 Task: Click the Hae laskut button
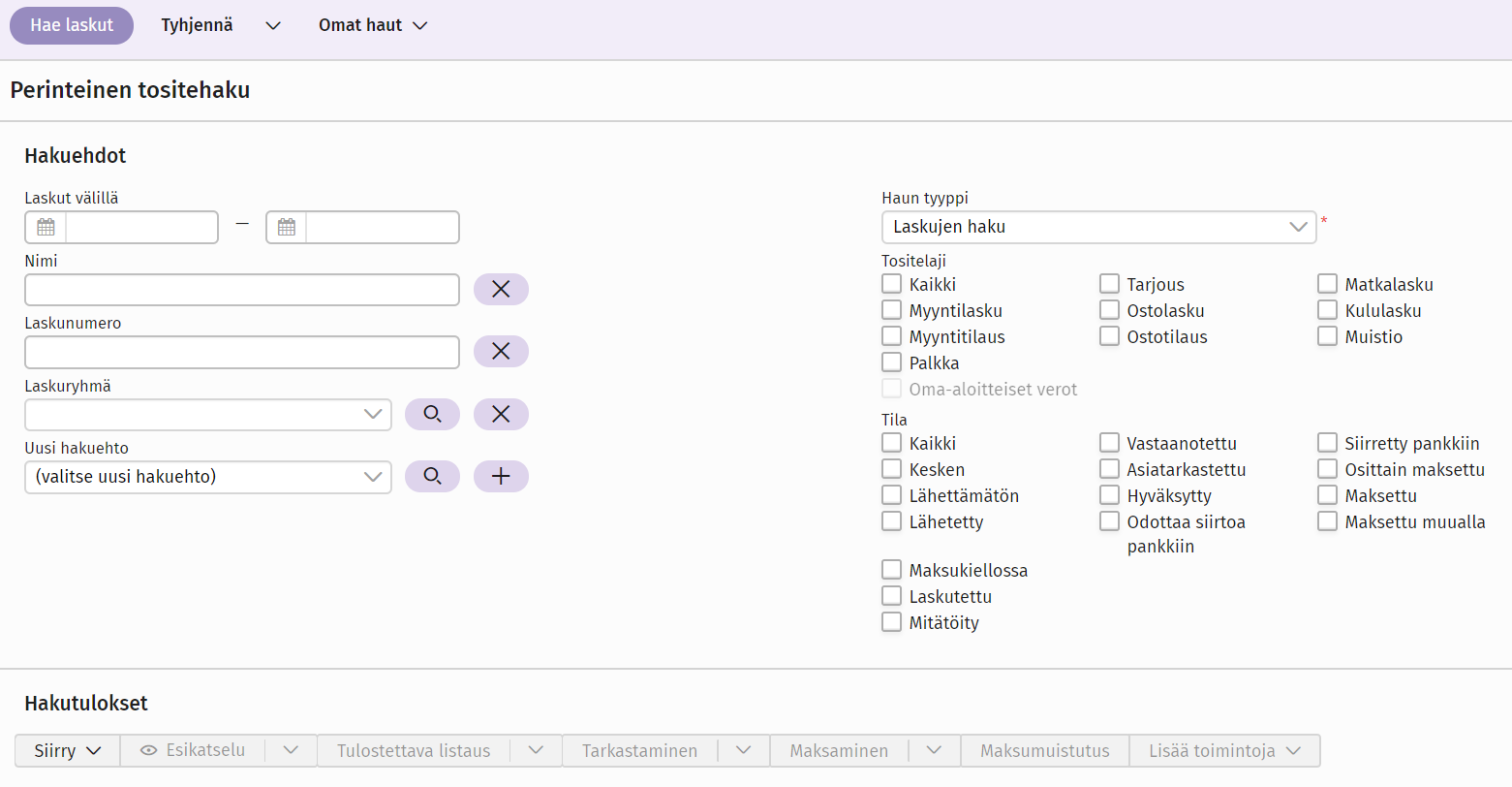point(72,25)
